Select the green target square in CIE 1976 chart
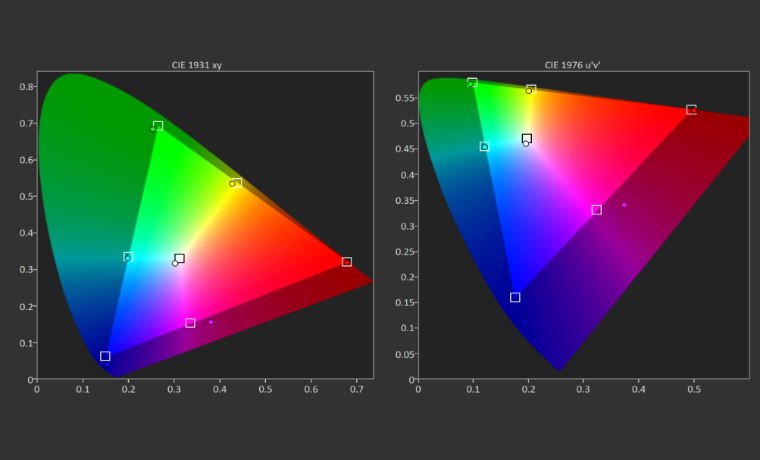 point(472,82)
